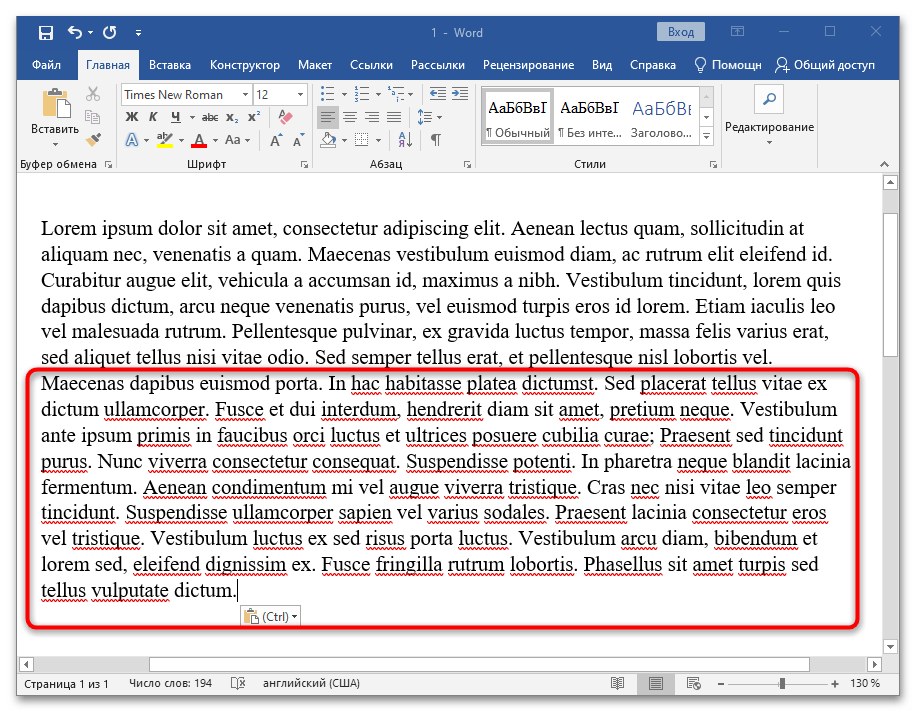Viewport: 916px width, 712px height.
Task: Open the Рецензирование tab
Action: tap(528, 65)
